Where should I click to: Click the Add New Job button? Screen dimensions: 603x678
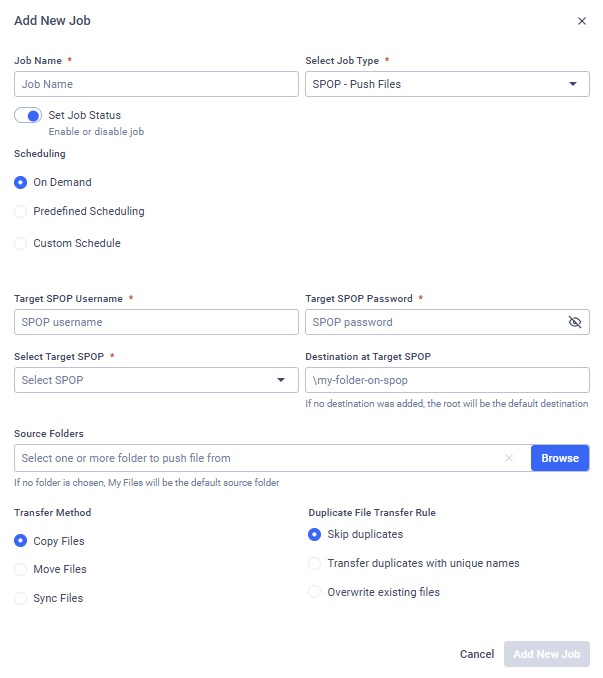tap(546, 654)
